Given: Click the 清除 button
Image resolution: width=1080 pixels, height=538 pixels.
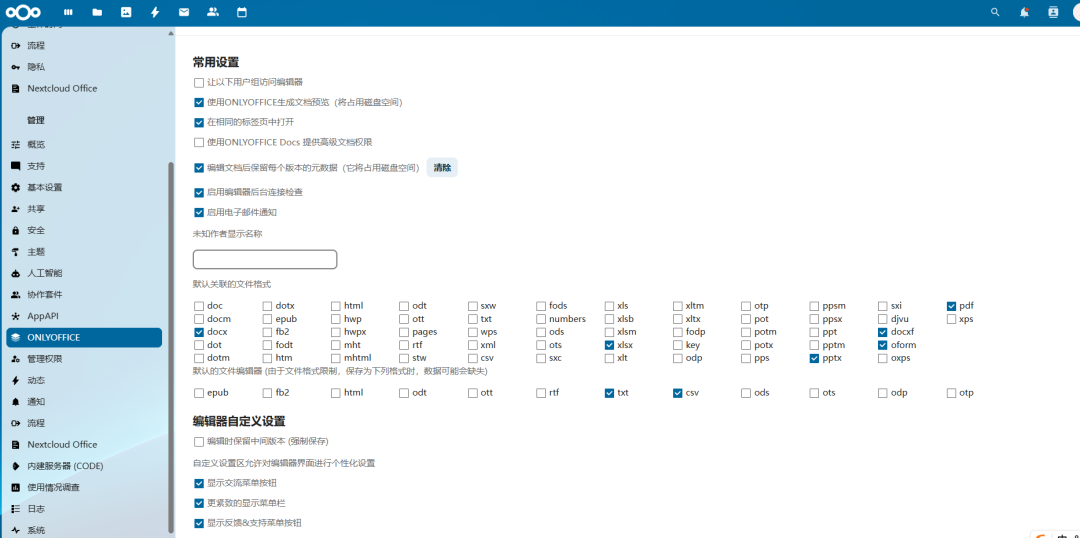Looking at the screenshot, I should (442, 167).
